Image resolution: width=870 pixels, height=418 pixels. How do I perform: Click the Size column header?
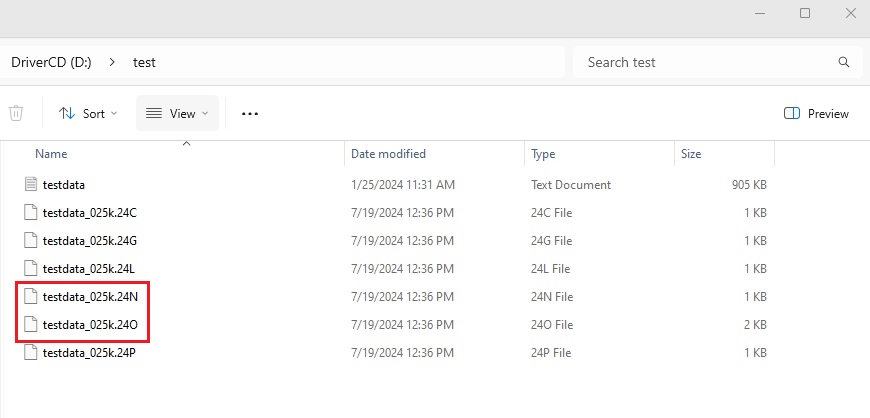click(x=691, y=154)
